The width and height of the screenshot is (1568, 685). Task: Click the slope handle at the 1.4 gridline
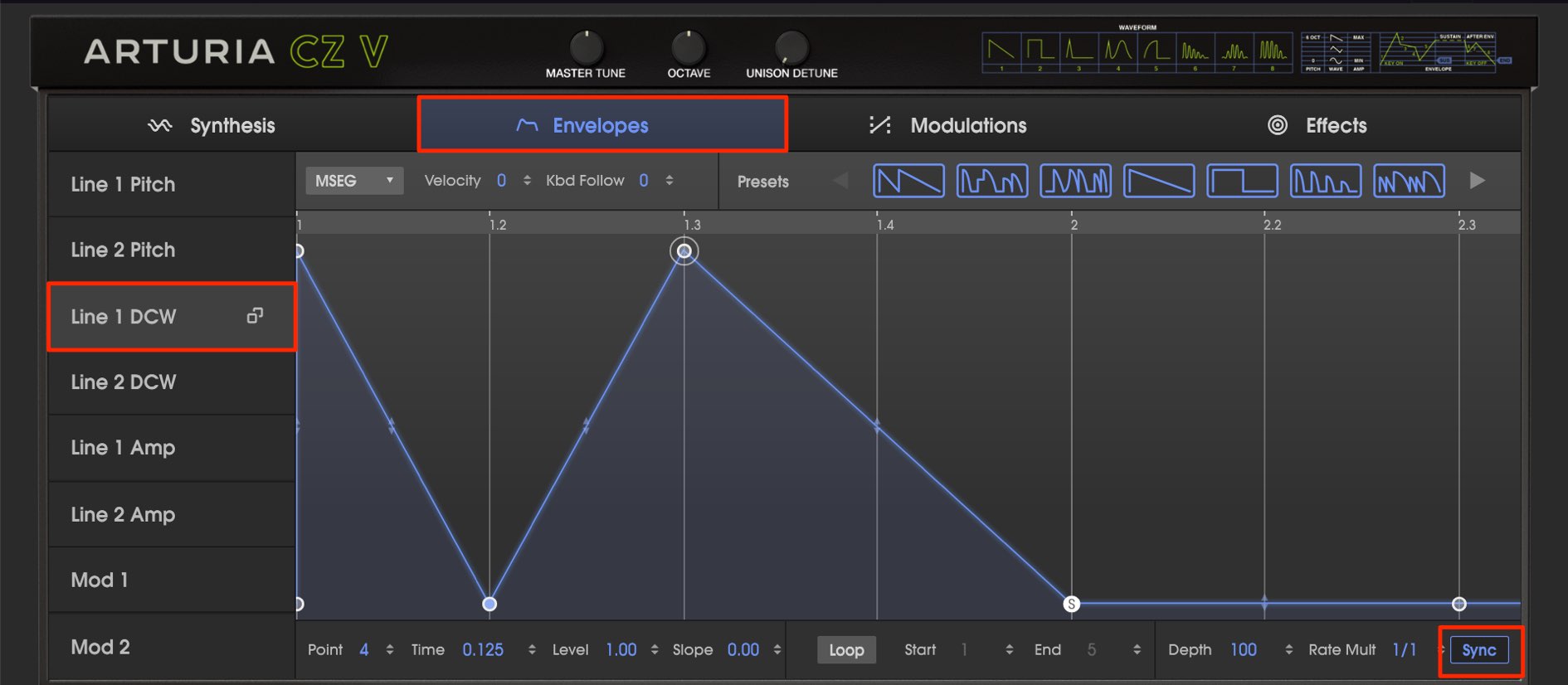[x=877, y=426]
